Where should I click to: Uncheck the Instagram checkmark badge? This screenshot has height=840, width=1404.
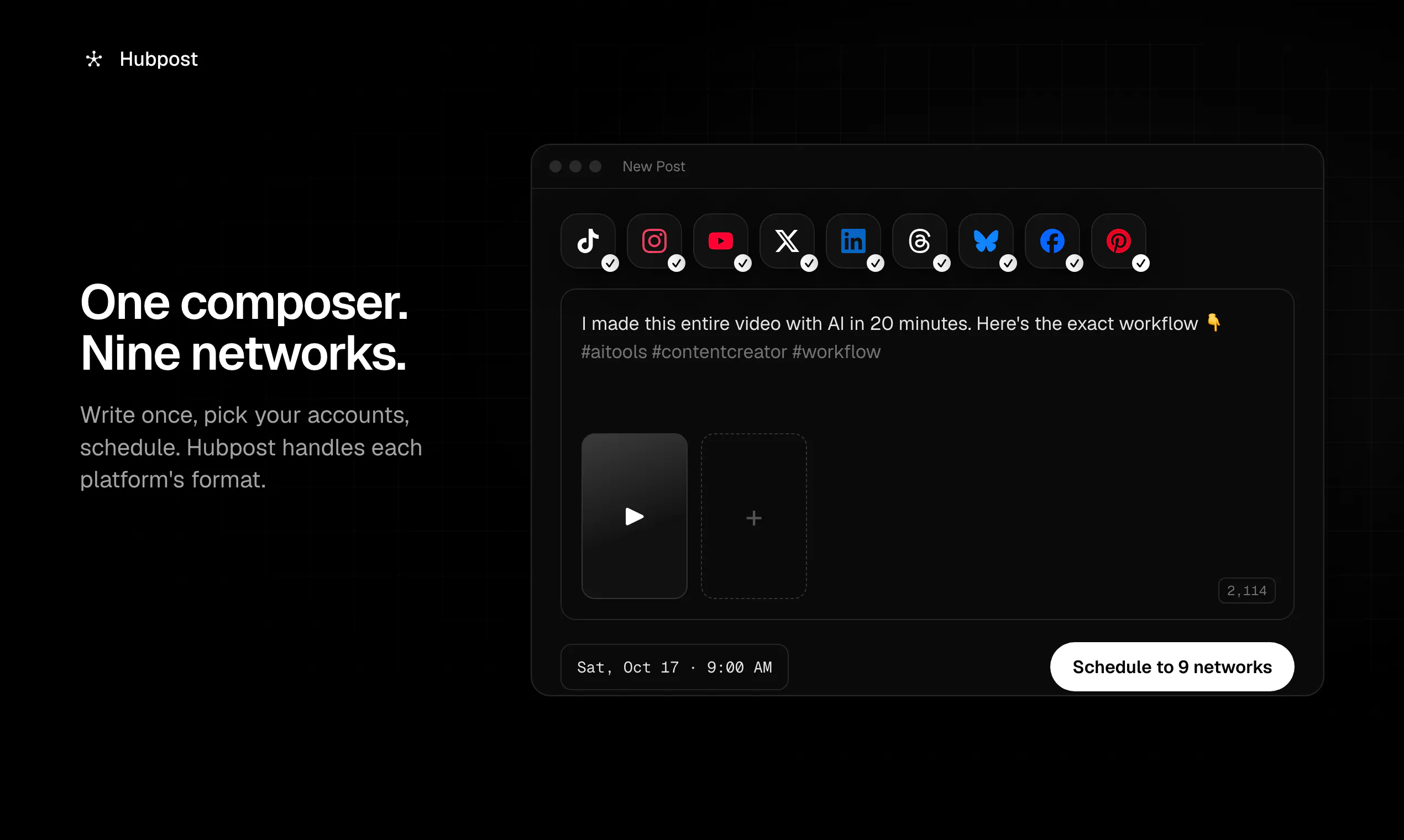click(677, 263)
